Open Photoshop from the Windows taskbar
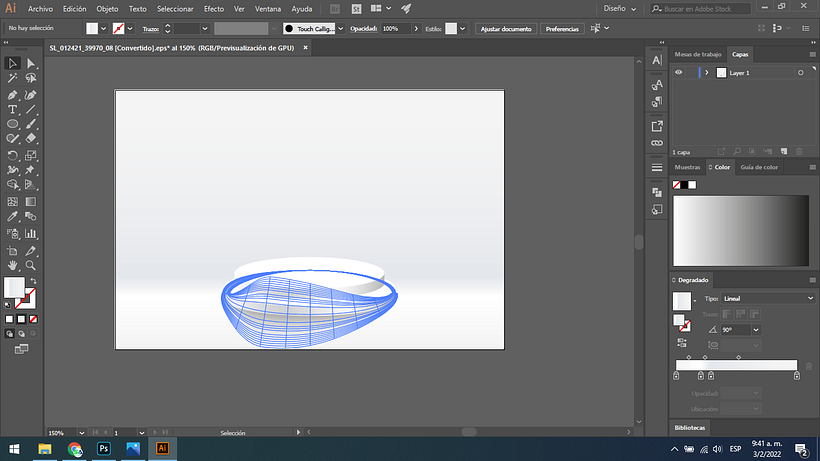 (104, 449)
